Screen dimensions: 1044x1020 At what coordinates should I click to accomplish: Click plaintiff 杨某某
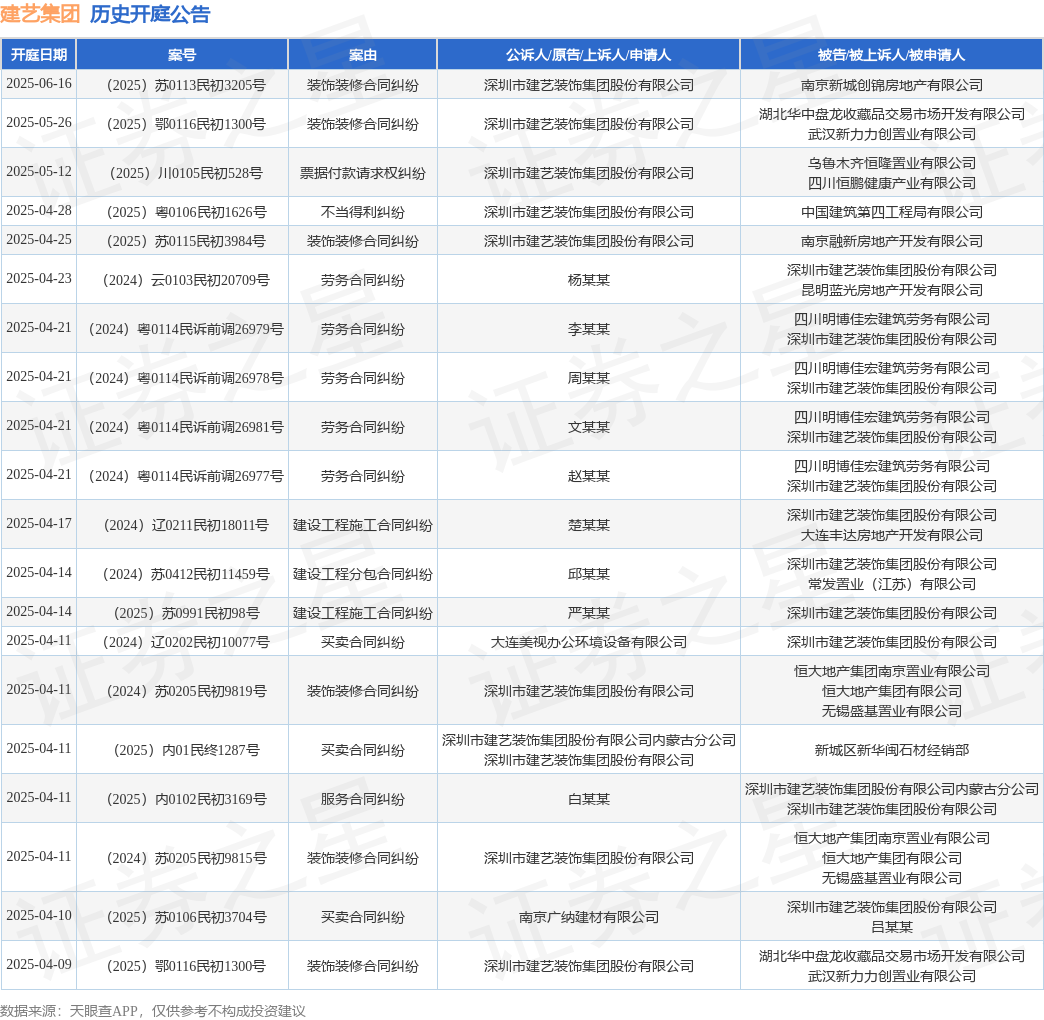coord(589,280)
